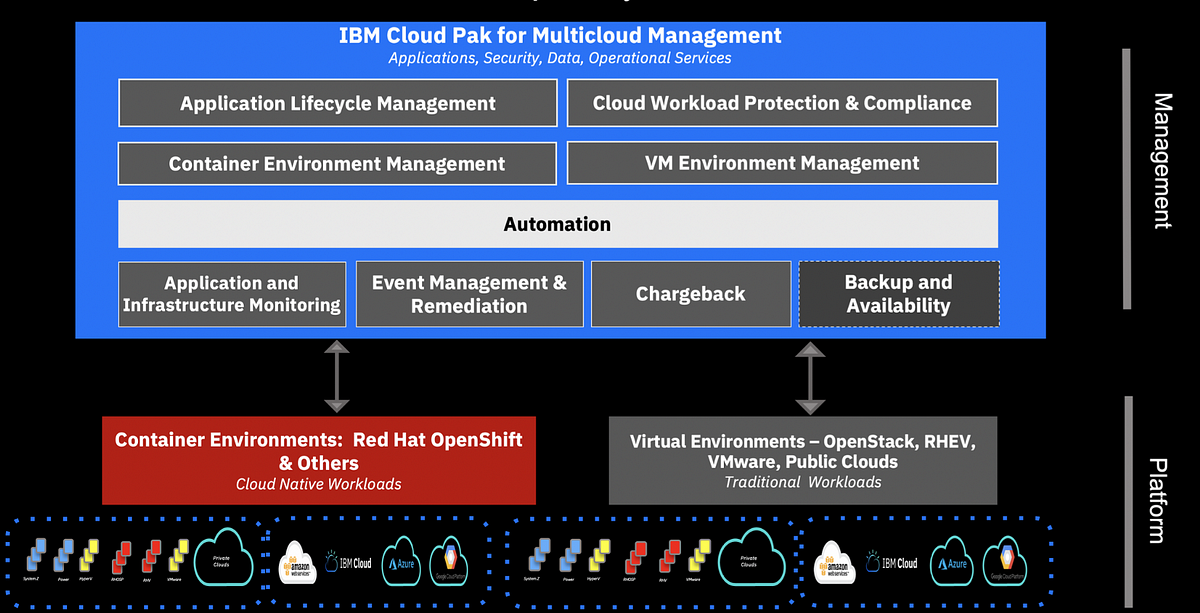Click IBM Cloud logo below Virtual Environments
Screen dimensions: 1200x613
[892, 562]
